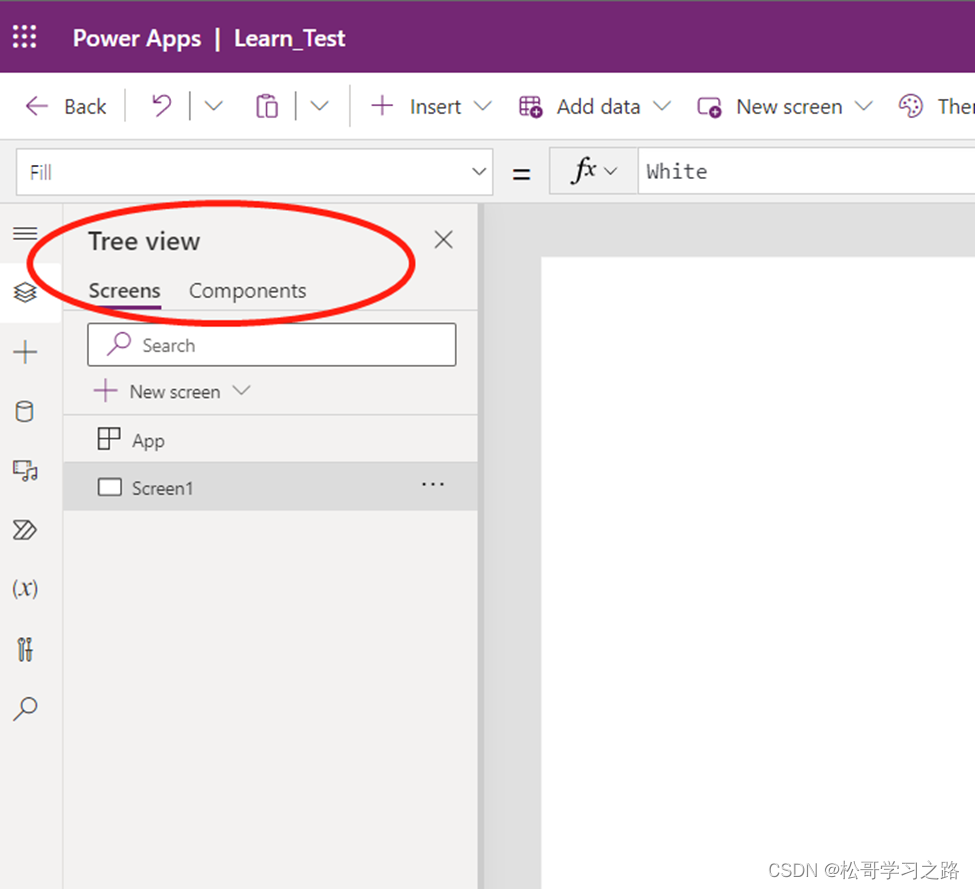Viewport: 975px width, 889px height.
Task: Click the Back button
Action: click(66, 106)
